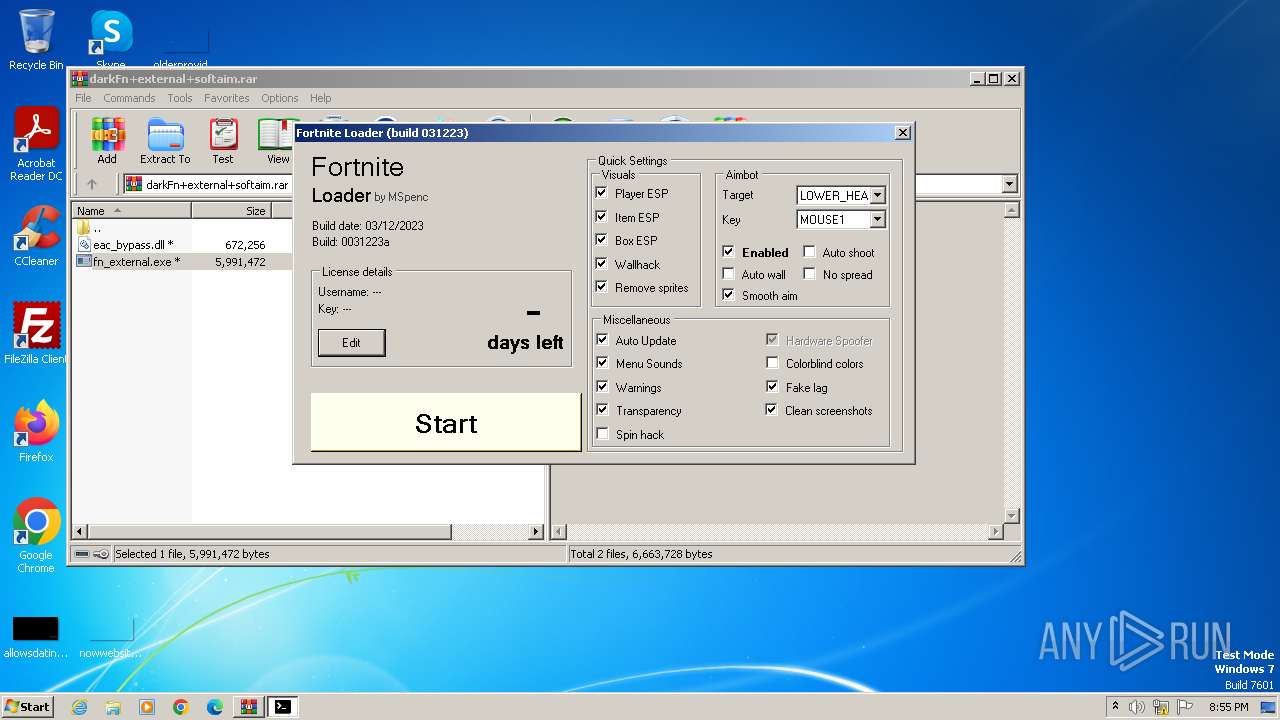Toggle Player ESP checkbox
The height and width of the screenshot is (720, 1280).
point(602,193)
